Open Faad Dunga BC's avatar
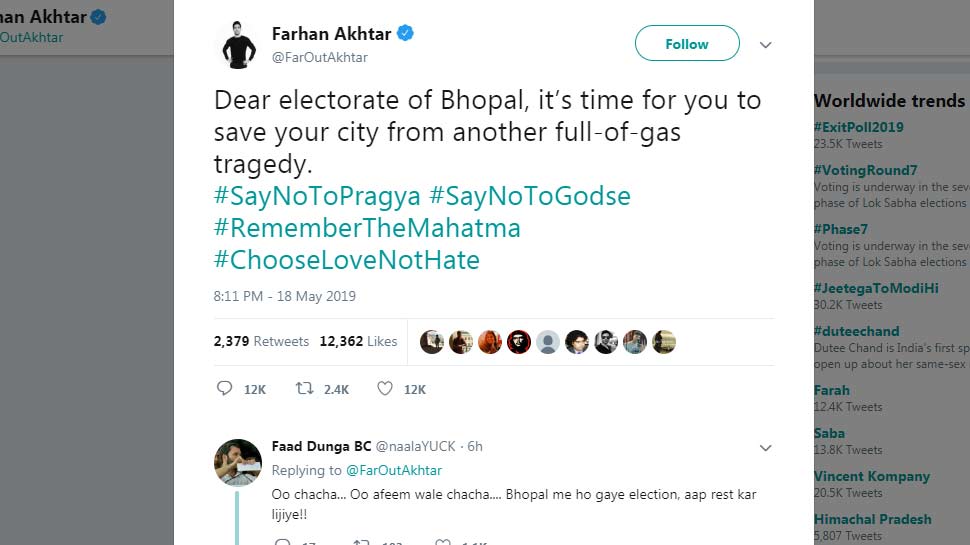Image resolution: width=970 pixels, height=545 pixels. 238,463
